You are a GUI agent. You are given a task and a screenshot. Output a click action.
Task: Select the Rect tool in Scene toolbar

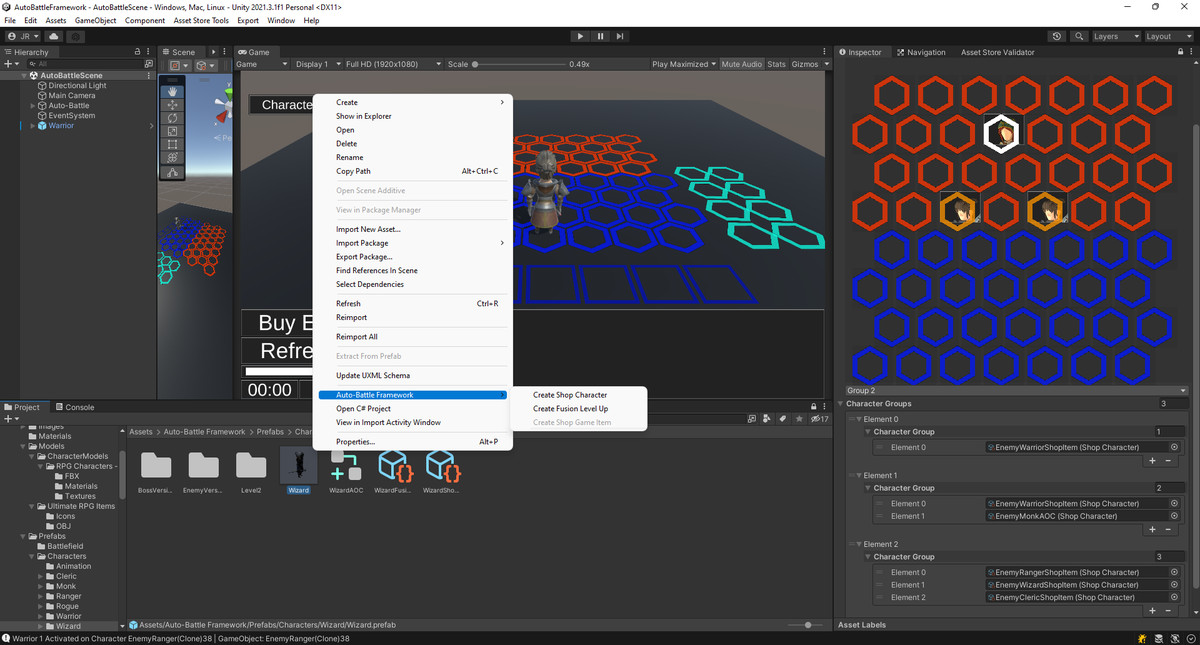tap(173, 144)
